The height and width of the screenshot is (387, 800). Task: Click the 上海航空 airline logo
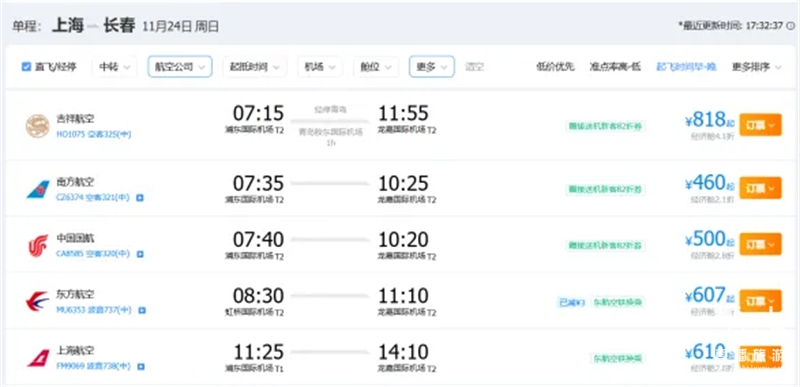point(38,358)
